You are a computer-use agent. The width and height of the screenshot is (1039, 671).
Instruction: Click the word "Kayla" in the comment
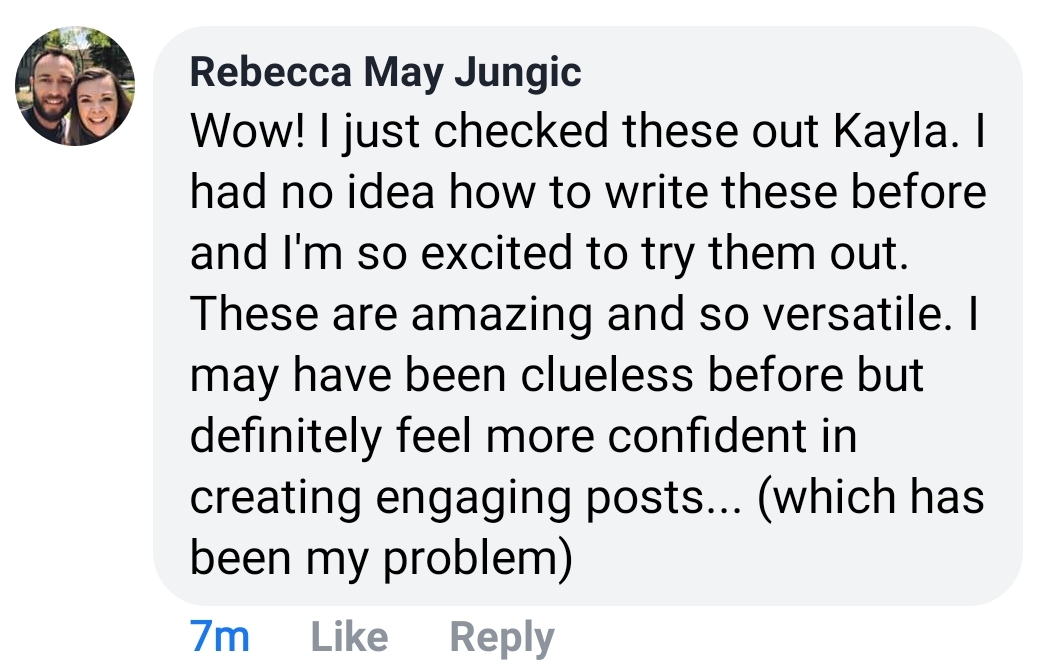(895, 131)
